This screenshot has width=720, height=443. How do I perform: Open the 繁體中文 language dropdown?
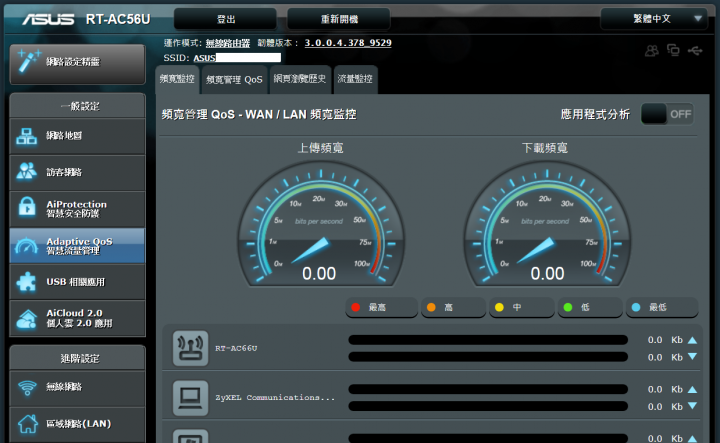tap(654, 19)
